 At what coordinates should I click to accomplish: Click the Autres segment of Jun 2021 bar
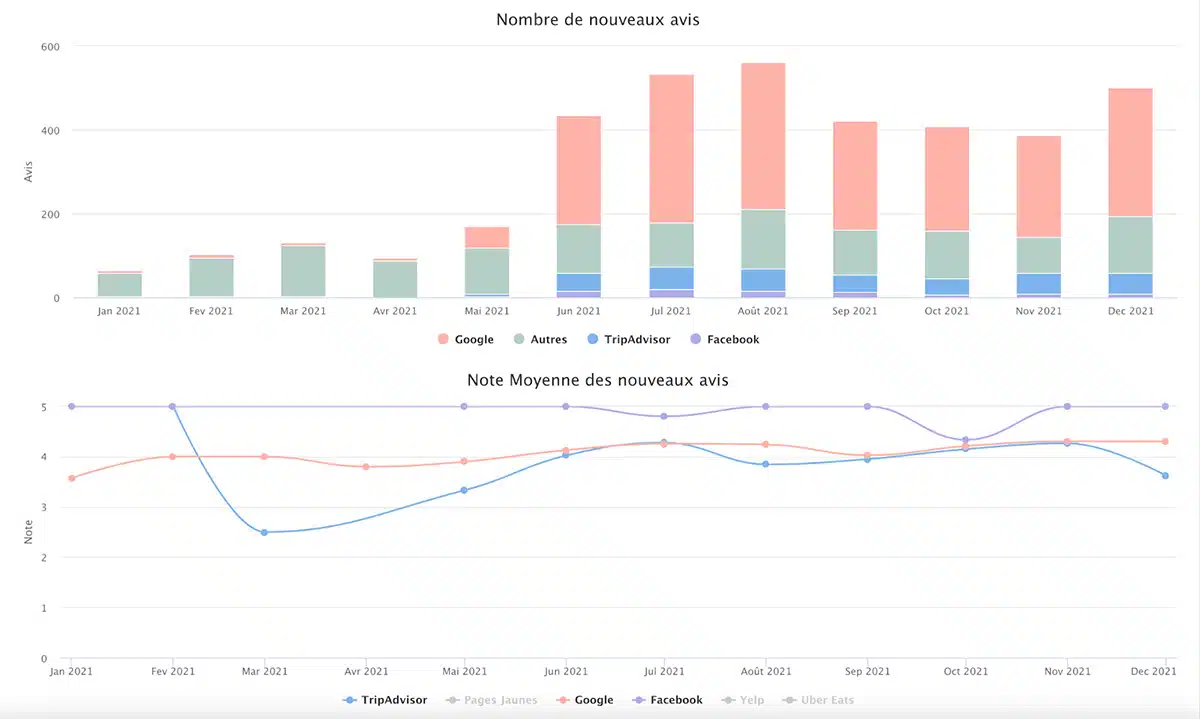579,249
